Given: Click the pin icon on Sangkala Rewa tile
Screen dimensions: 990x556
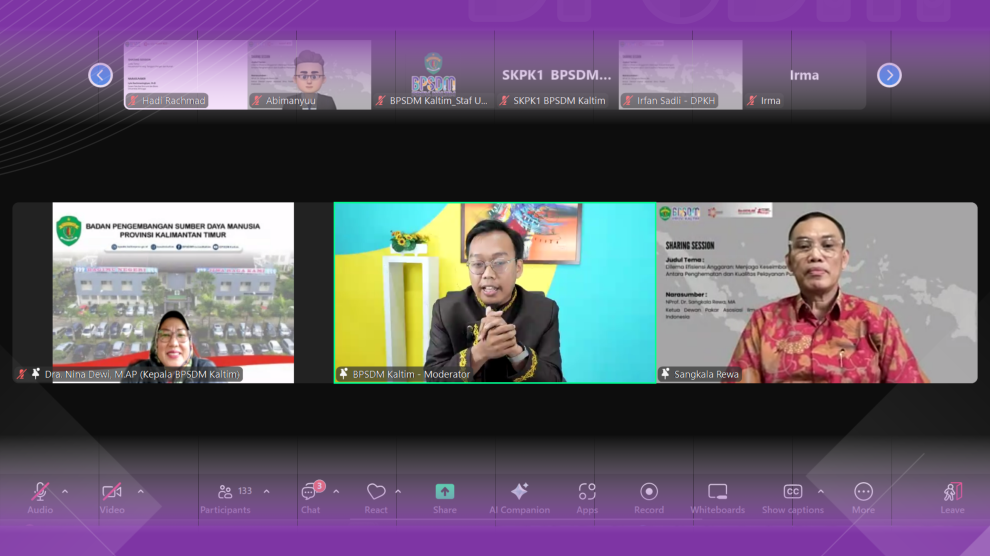Looking at the screenshot, I should (x=665, y=374).
